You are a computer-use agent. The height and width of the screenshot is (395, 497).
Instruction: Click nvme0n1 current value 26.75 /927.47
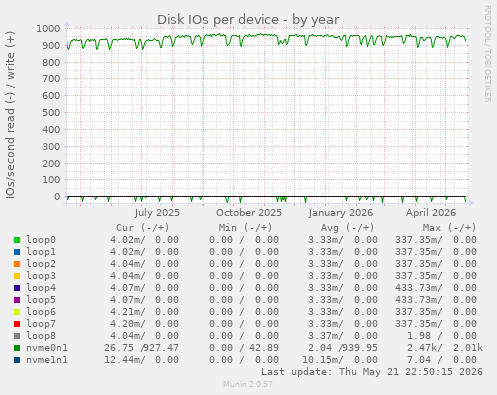[x=141, y=348]
